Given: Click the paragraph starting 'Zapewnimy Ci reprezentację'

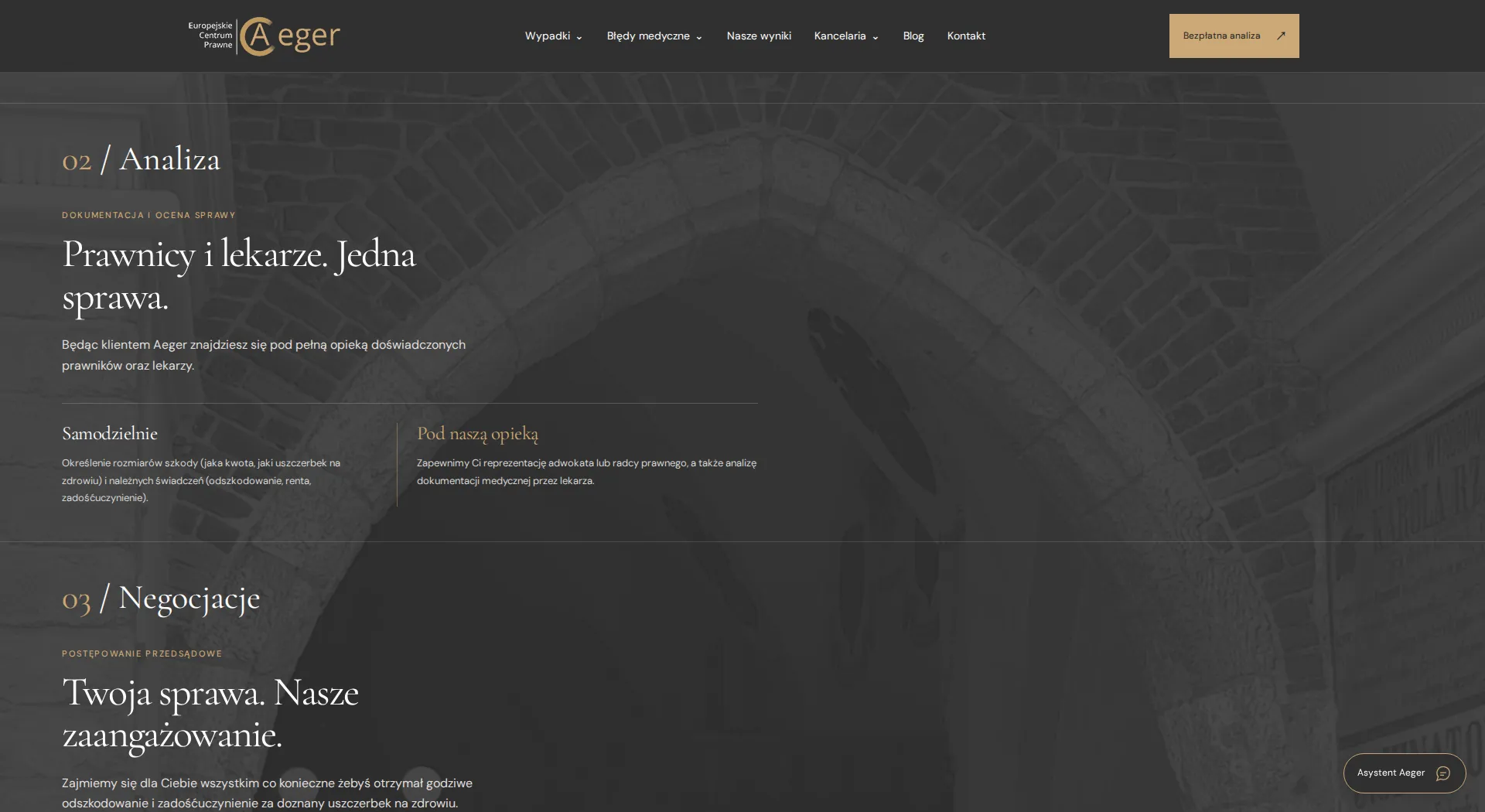Looking at the screenshot, I should 586,472.
